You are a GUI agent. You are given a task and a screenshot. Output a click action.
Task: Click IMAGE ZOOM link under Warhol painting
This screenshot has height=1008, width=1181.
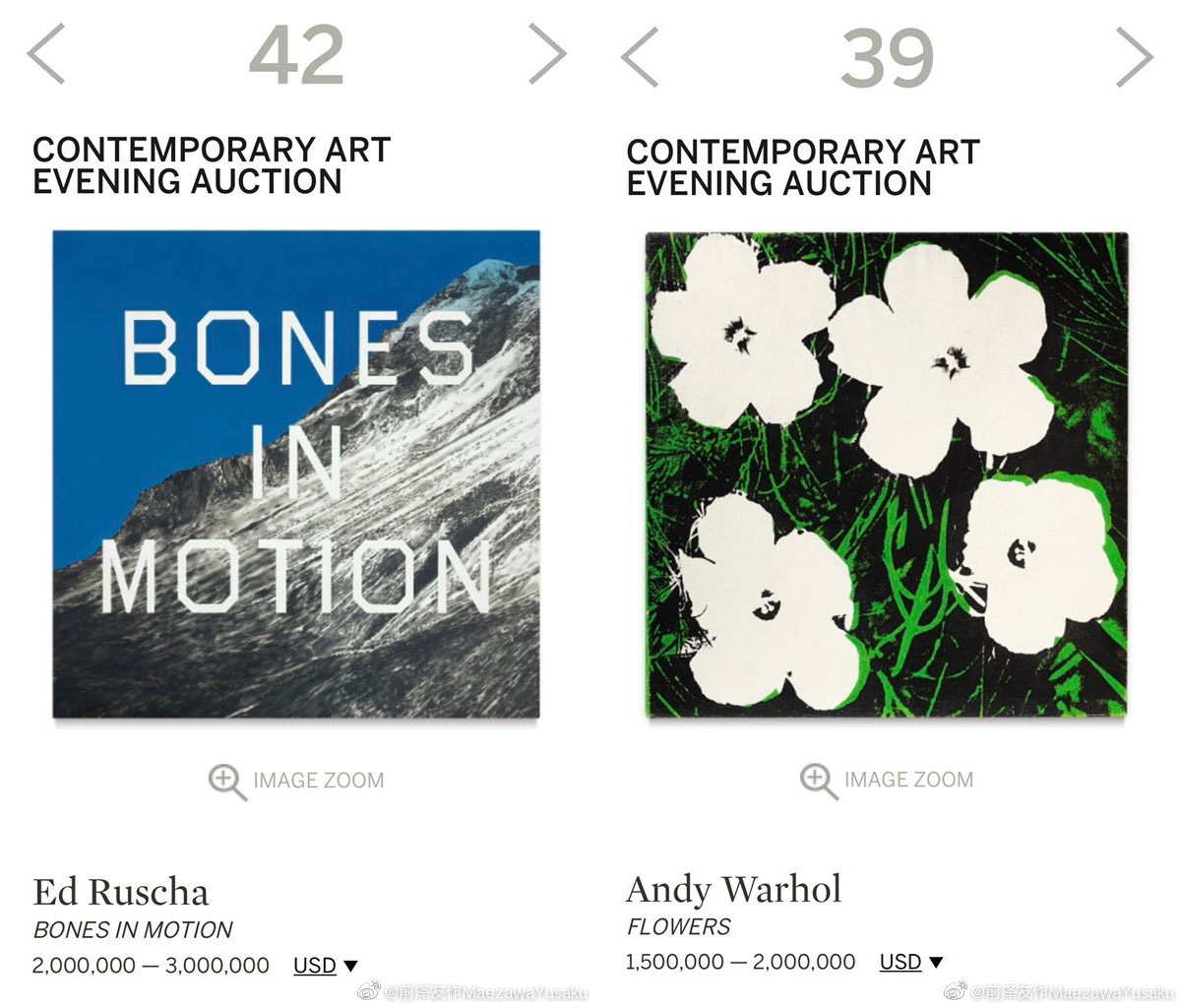[x=907, y=780]
